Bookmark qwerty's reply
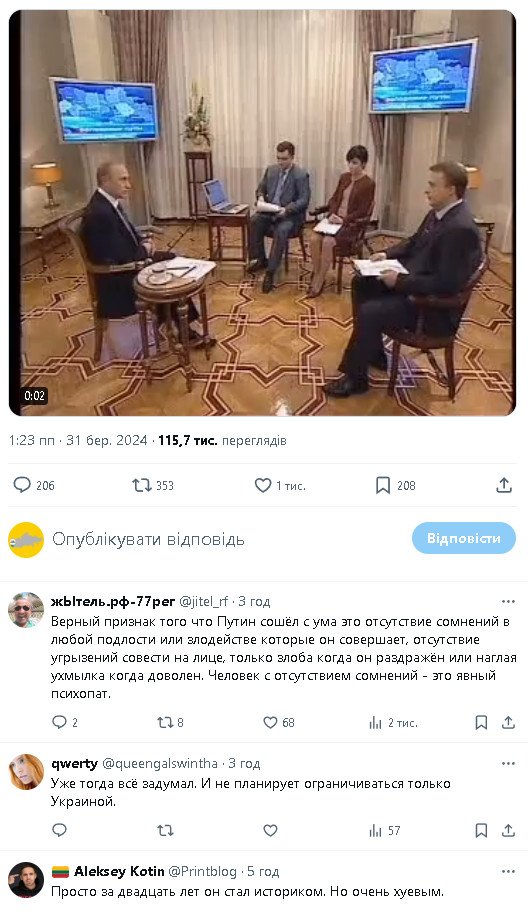 481,830
